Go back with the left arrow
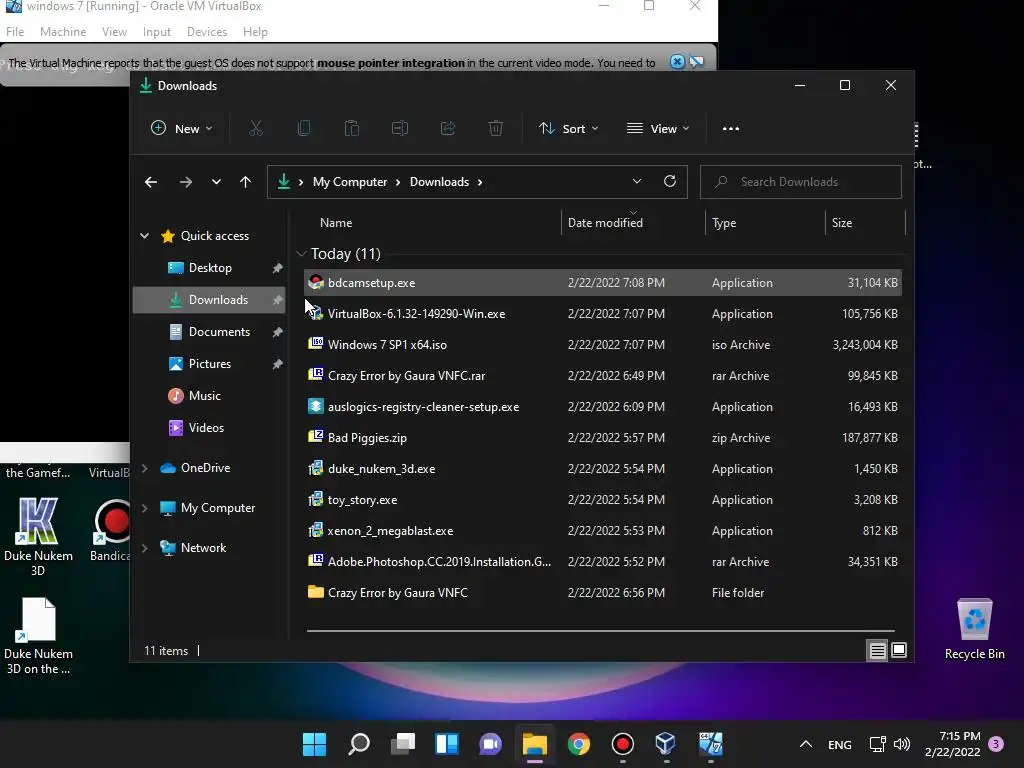 coord(151,182)
